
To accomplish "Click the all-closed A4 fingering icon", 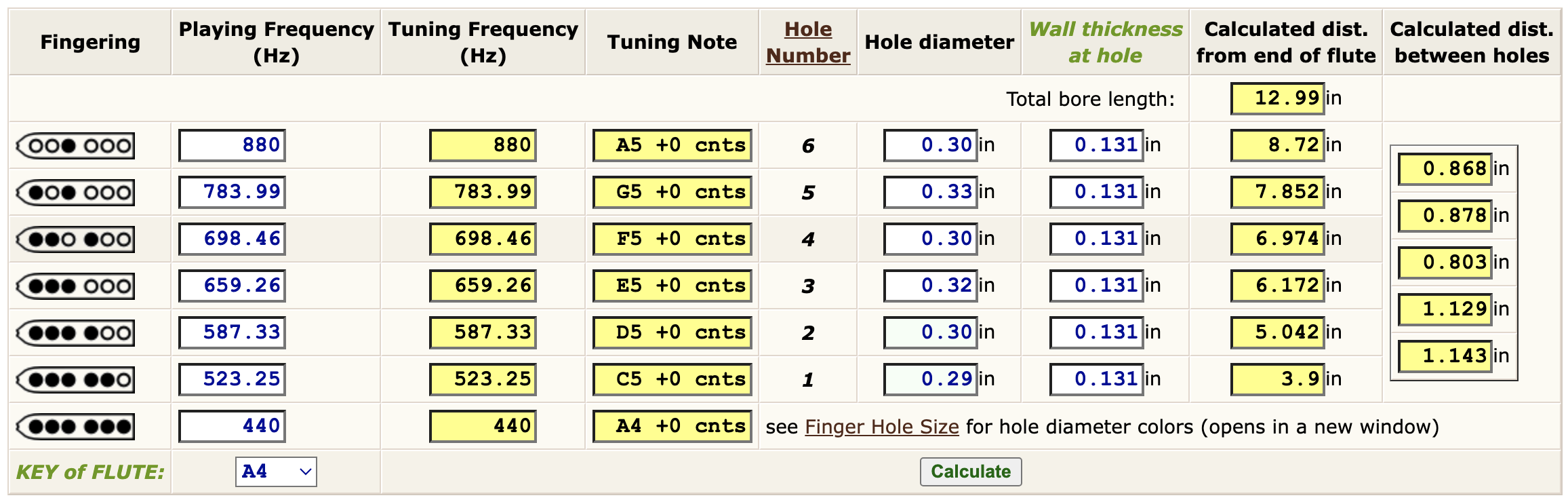I will click(75, 427).
